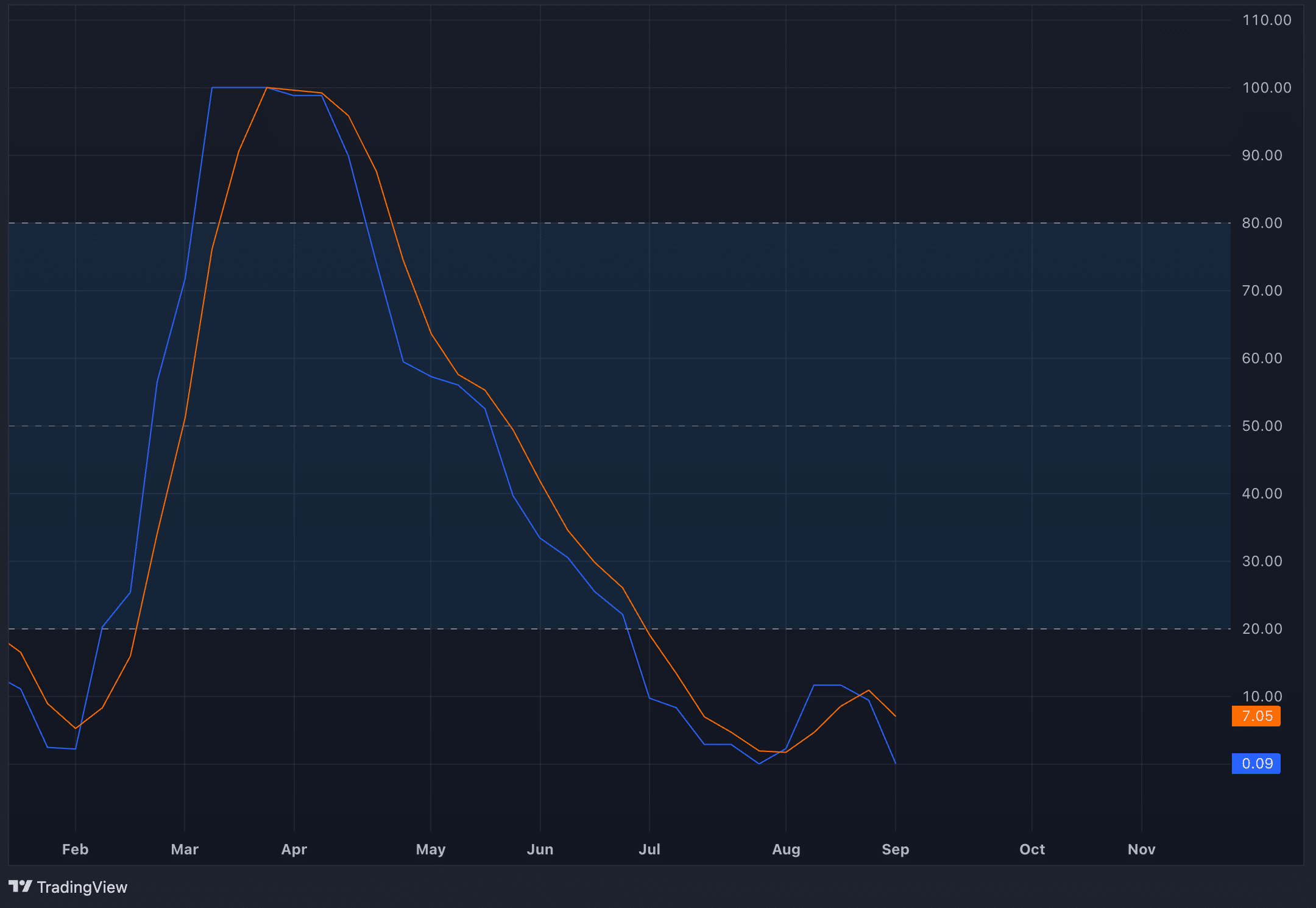Click the Jun label on time axis
This screenshot has width=1316, height=908.
(x=540, y=849)
